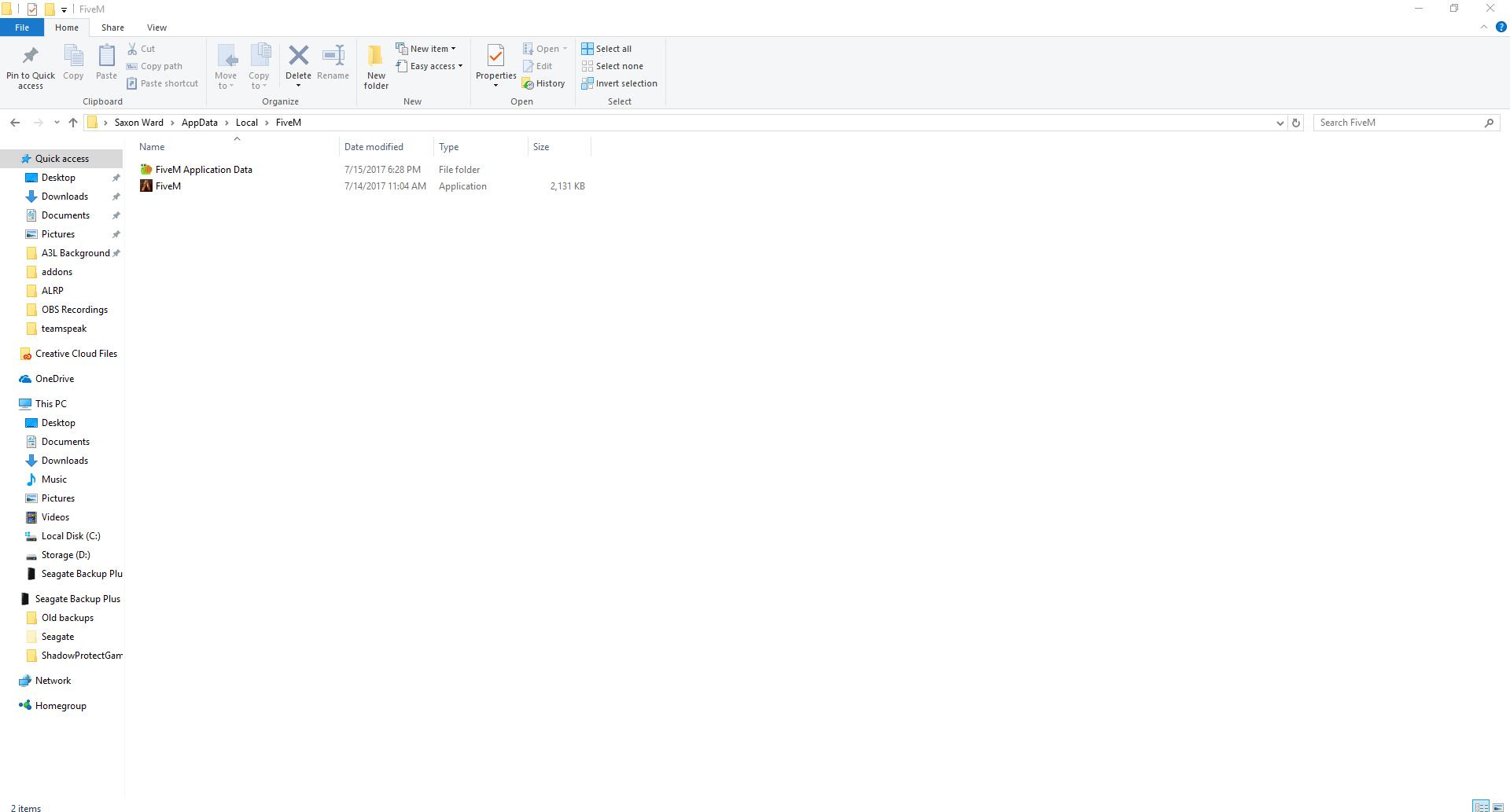The height and width of the screenshot is (812, 1510).
Task: Collapse the ribbon with the chevron
Action: coord(1484,27)
